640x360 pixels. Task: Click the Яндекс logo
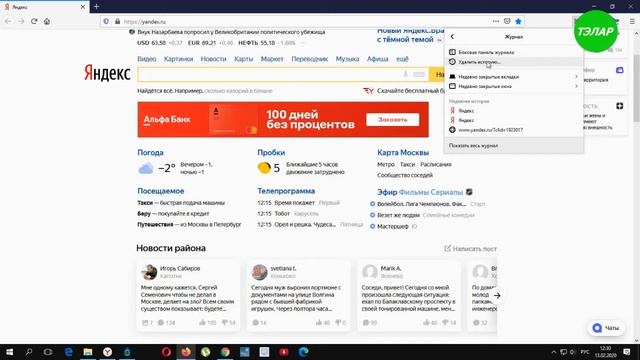click(x=107, y=73)
